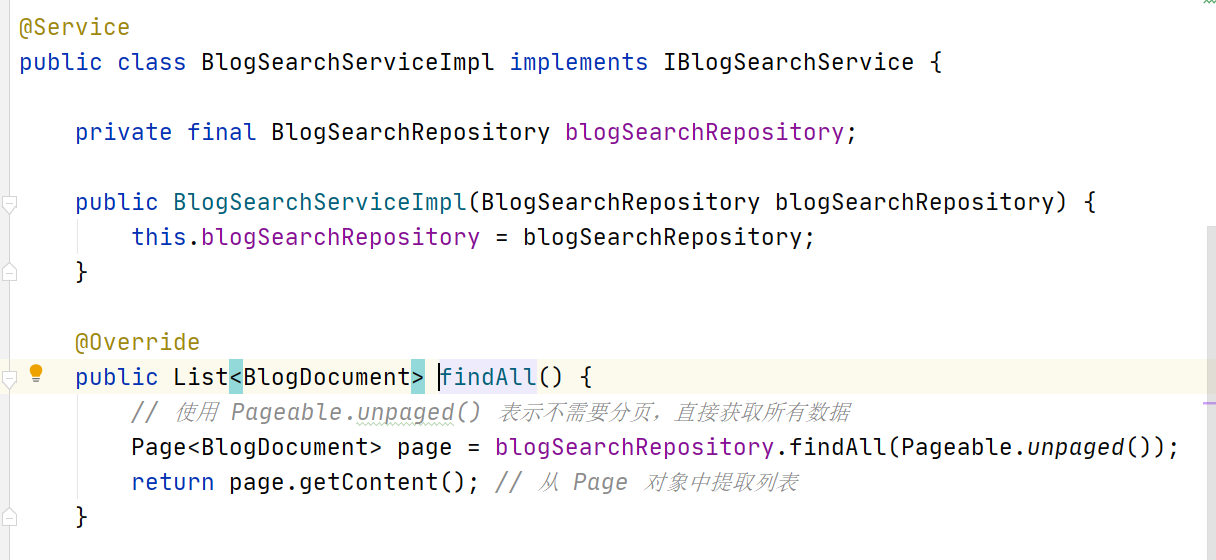Image resolution: width=1216 pixels, height=560 pixels.
Task: Collapse the findAll method with gutter fold arrow
Action: coord(9,379)
